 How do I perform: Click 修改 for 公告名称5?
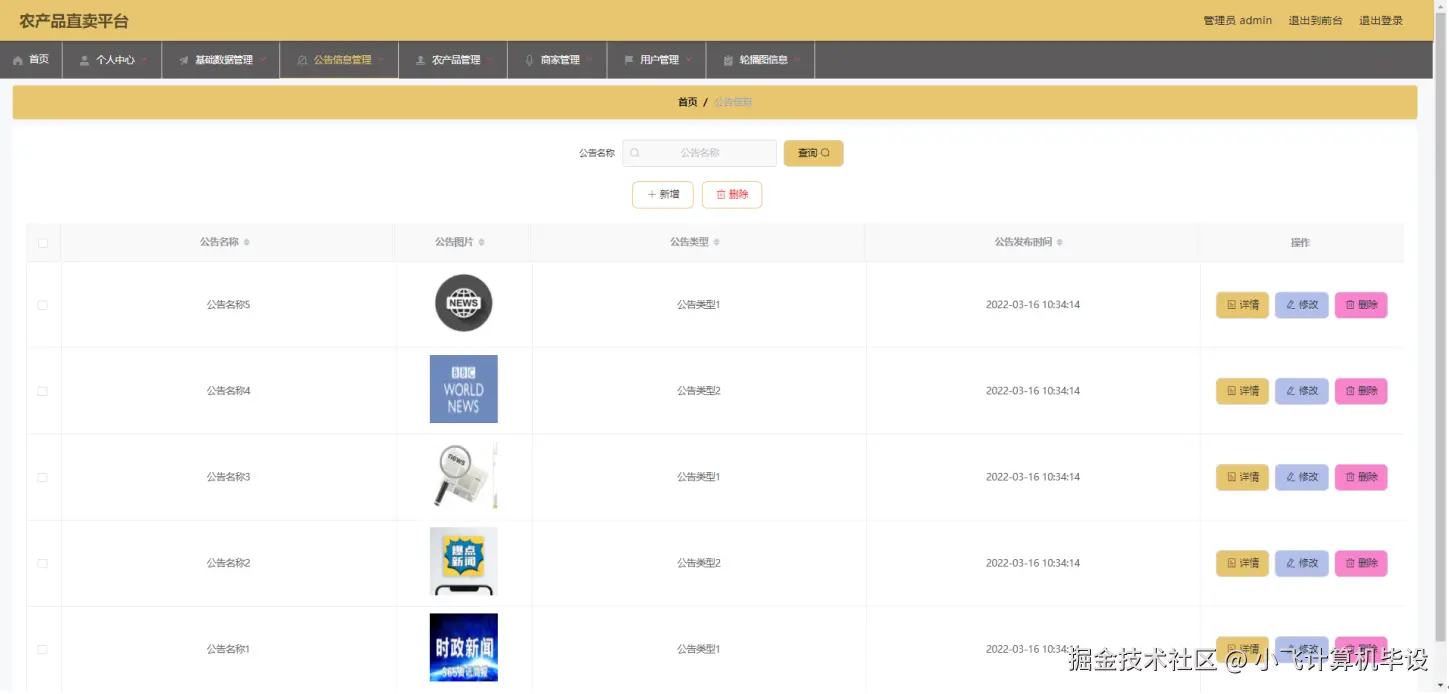tap(1302, 305)
